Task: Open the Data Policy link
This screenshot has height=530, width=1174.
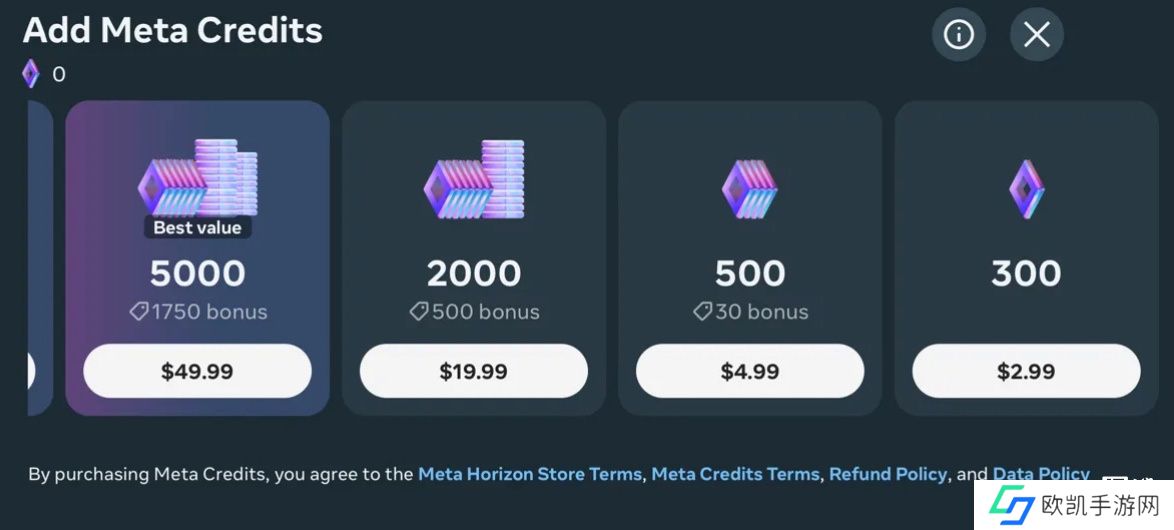Action: tap(1040, 474)
